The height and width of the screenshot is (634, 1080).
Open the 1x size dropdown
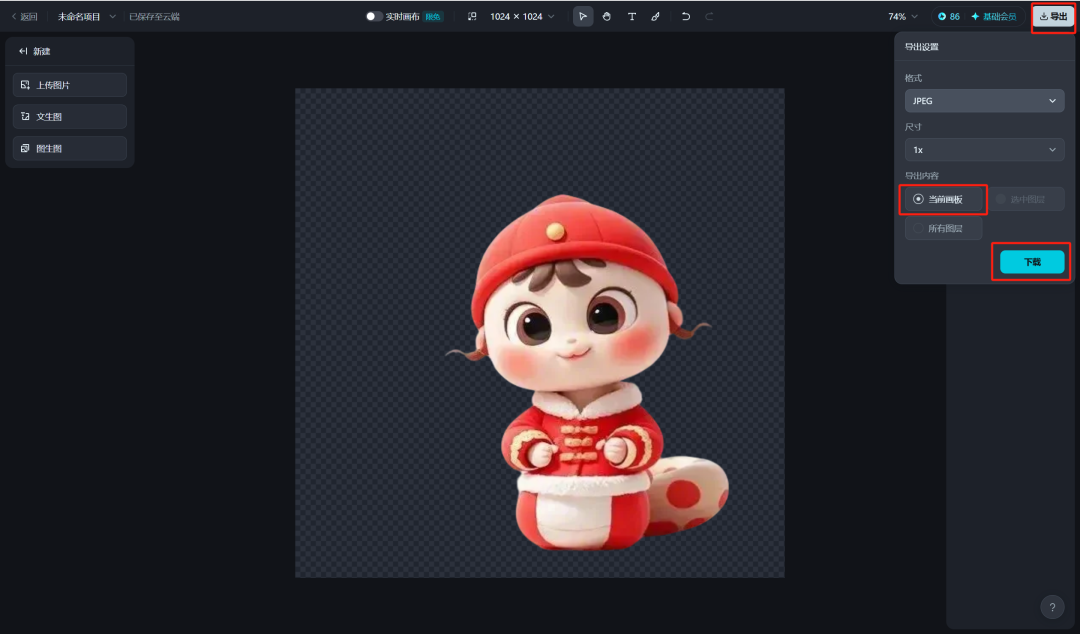984,149
